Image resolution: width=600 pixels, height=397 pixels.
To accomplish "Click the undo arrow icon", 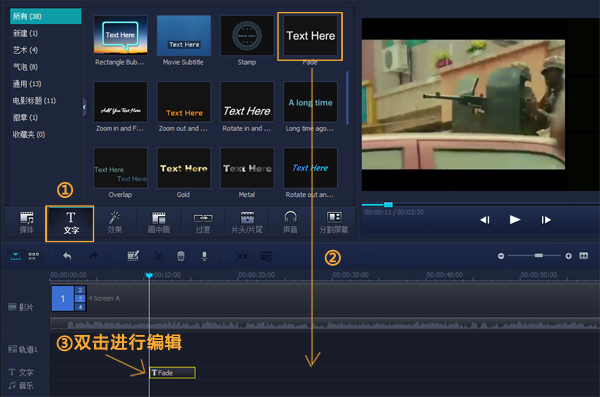I will click(x=67, y=256).
